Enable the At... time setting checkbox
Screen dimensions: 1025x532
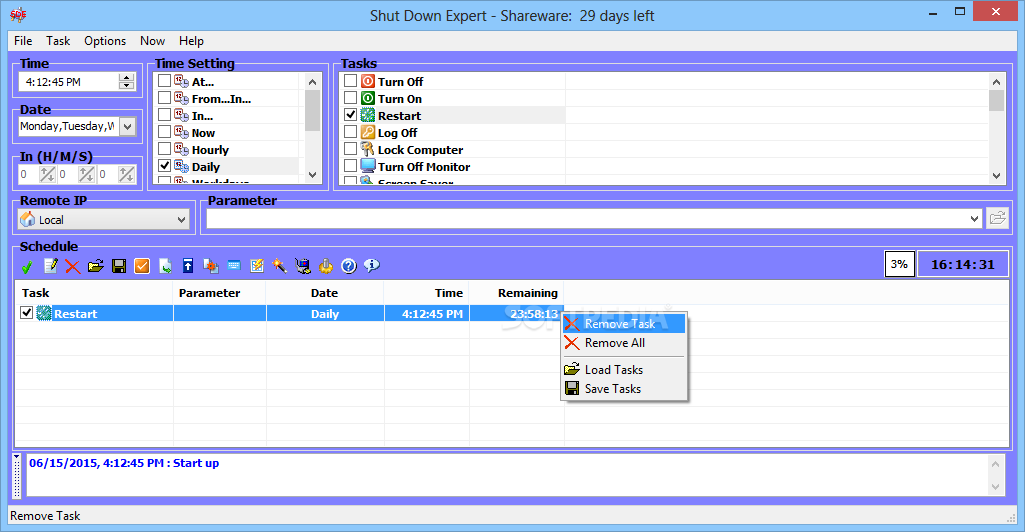(165, 80)
